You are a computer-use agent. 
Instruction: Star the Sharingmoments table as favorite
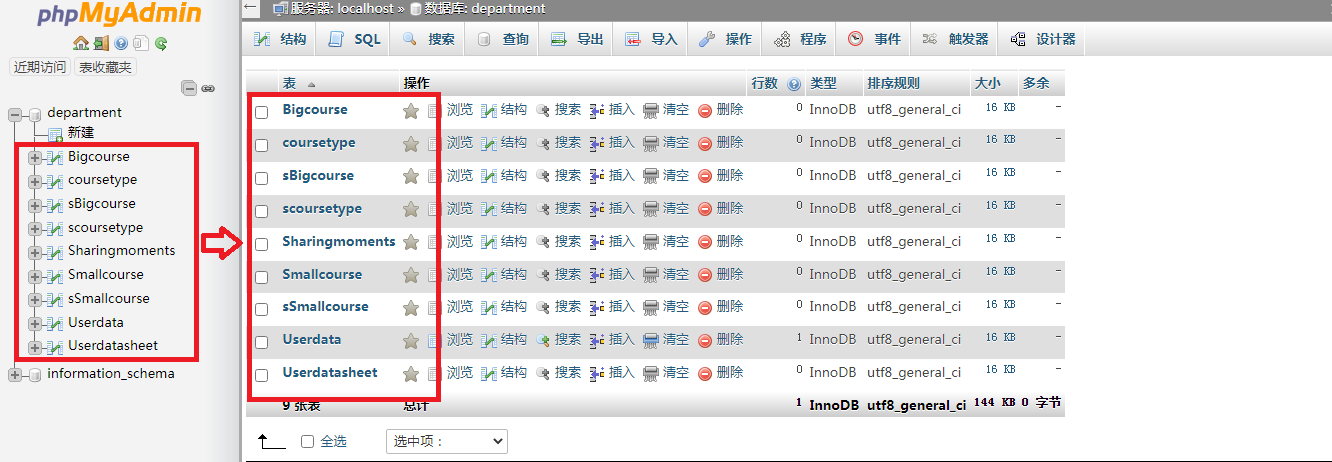[411, 243]
